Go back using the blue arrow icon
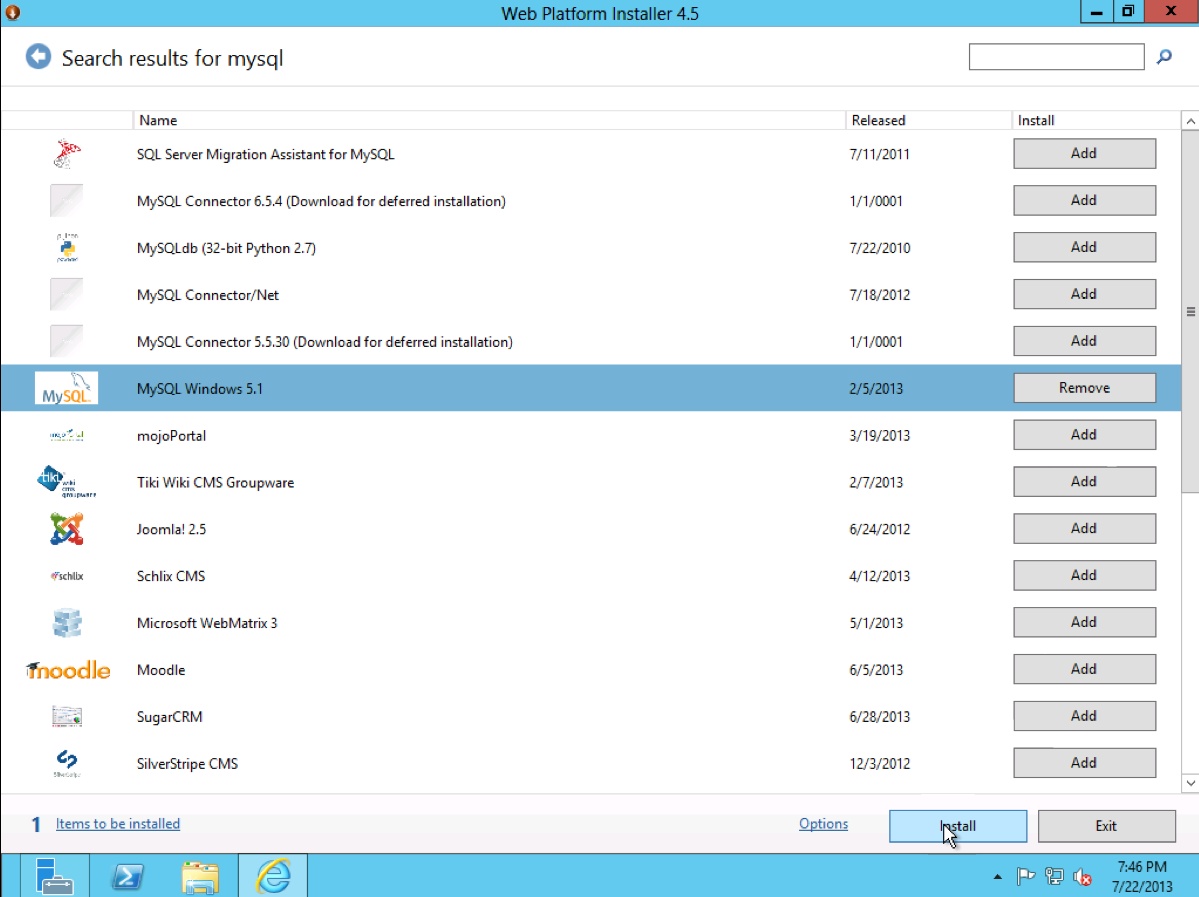The height and width of the screenshot is (897, 1199). click(x=38, y=57)
